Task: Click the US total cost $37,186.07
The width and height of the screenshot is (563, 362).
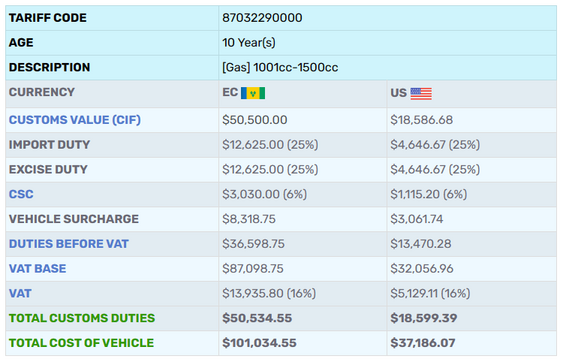Action: 423,343
